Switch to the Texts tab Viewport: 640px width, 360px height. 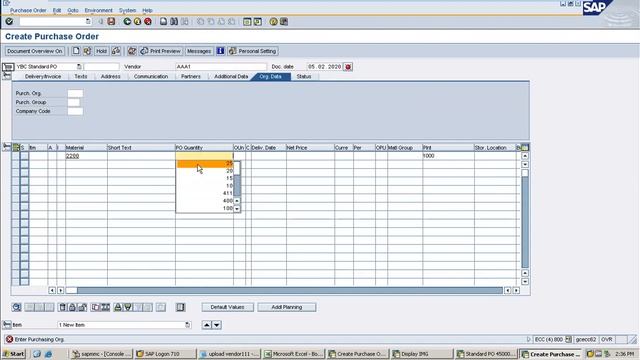[x=81, y=76]
